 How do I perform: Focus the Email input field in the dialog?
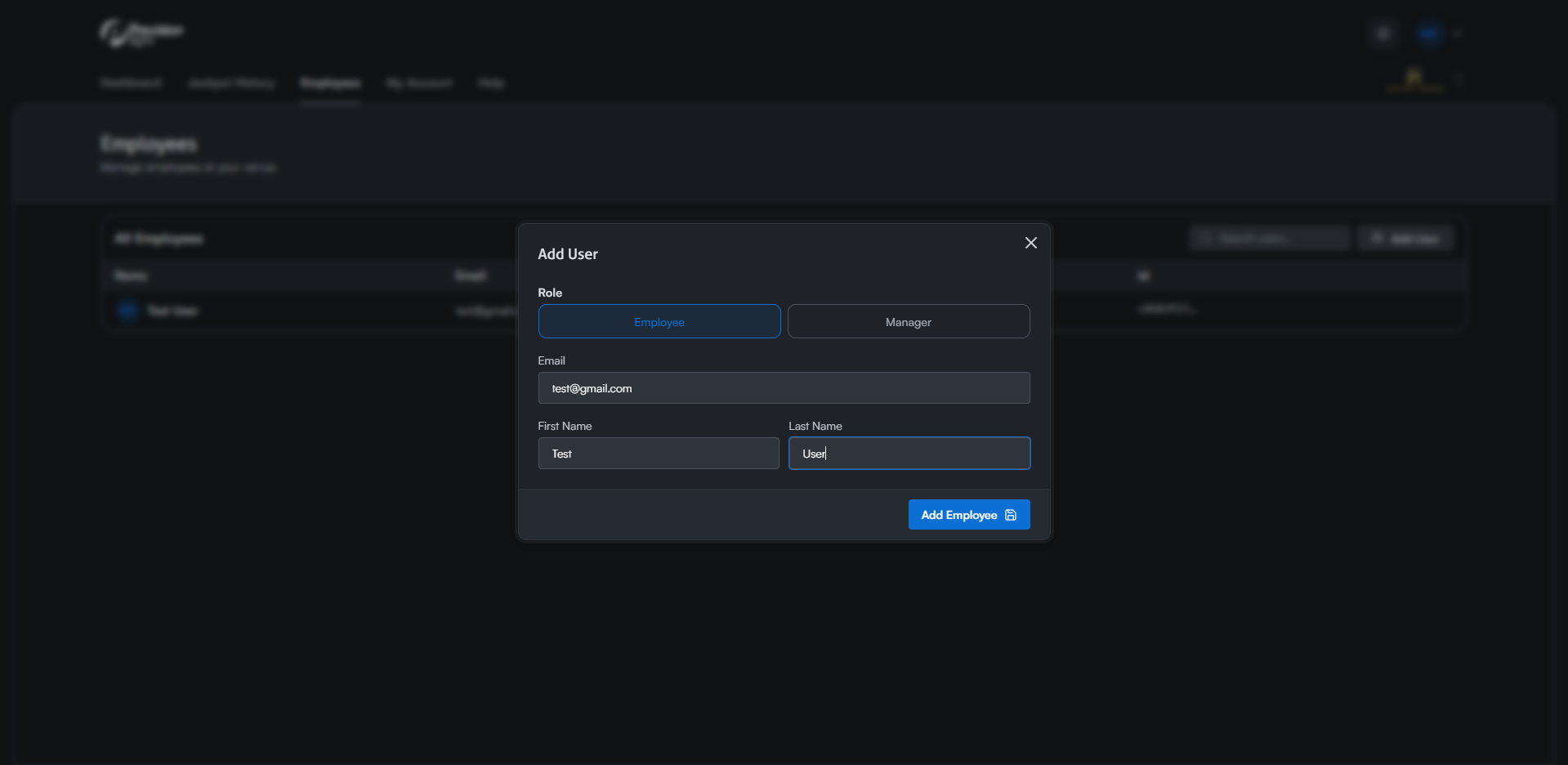(784, 387)
